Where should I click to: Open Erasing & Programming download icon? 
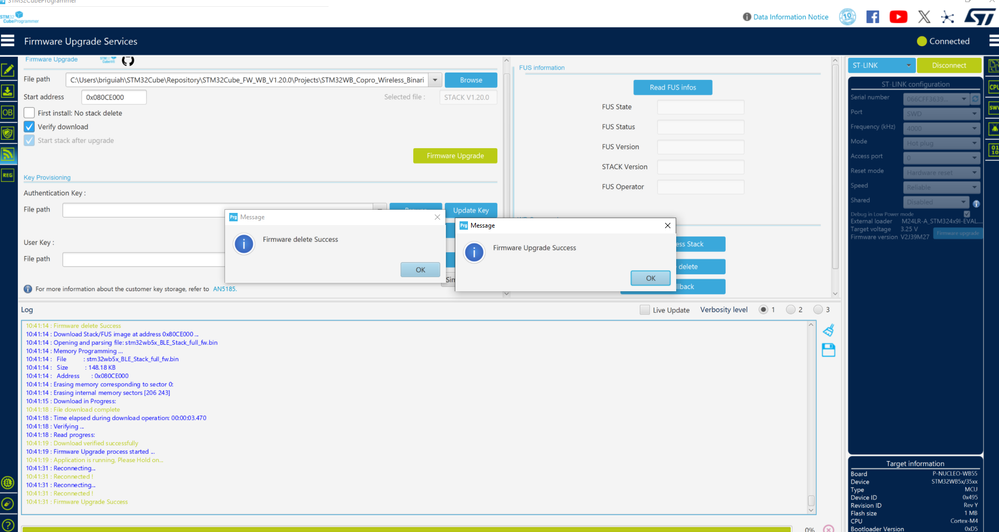[x=8, y=91]
